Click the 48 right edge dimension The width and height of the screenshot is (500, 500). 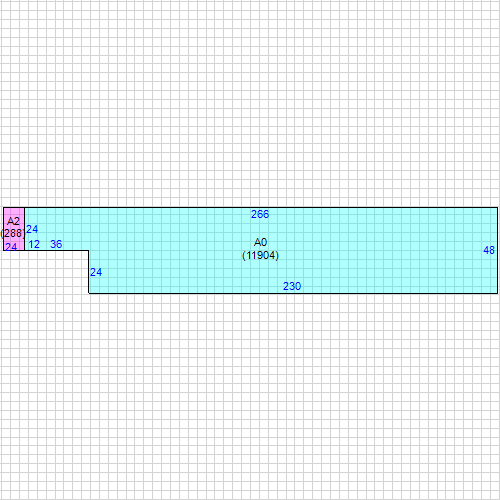click(x=489, y=250)
